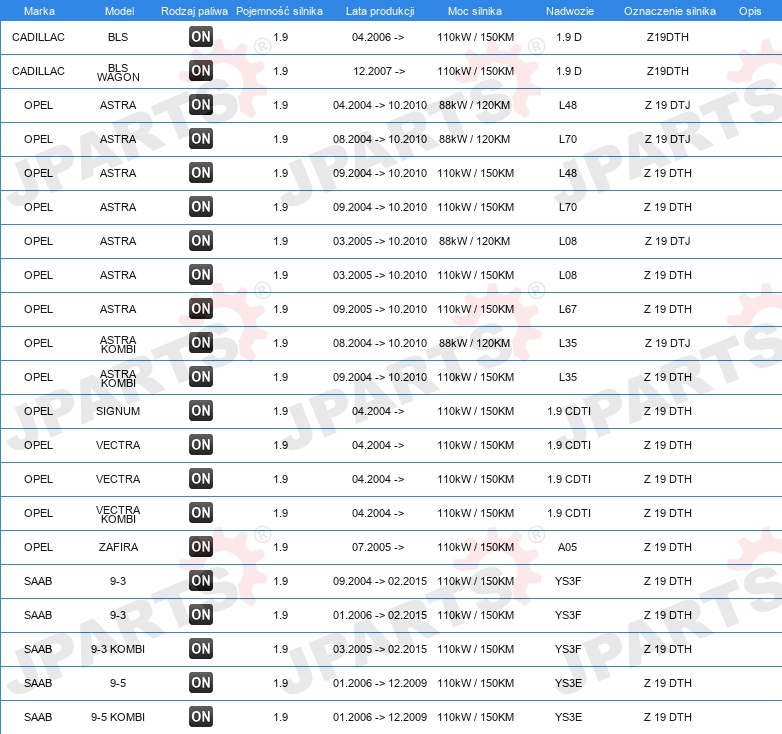The width and height of the screenshot is (782, 734).
Task: Select the 9-3 KOMBI model cell
Action: (118, 649)
